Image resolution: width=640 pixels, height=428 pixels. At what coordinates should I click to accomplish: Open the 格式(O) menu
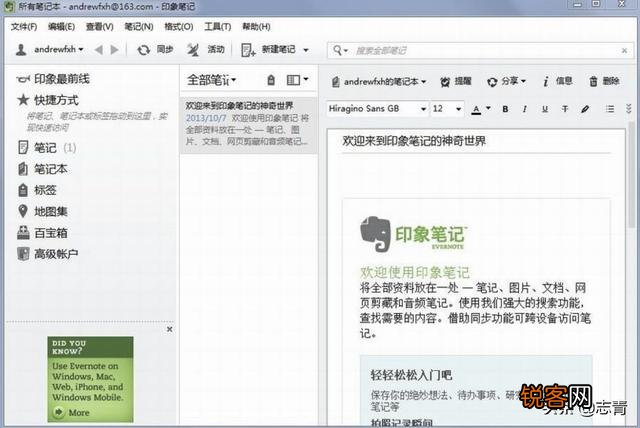(178, 27)
